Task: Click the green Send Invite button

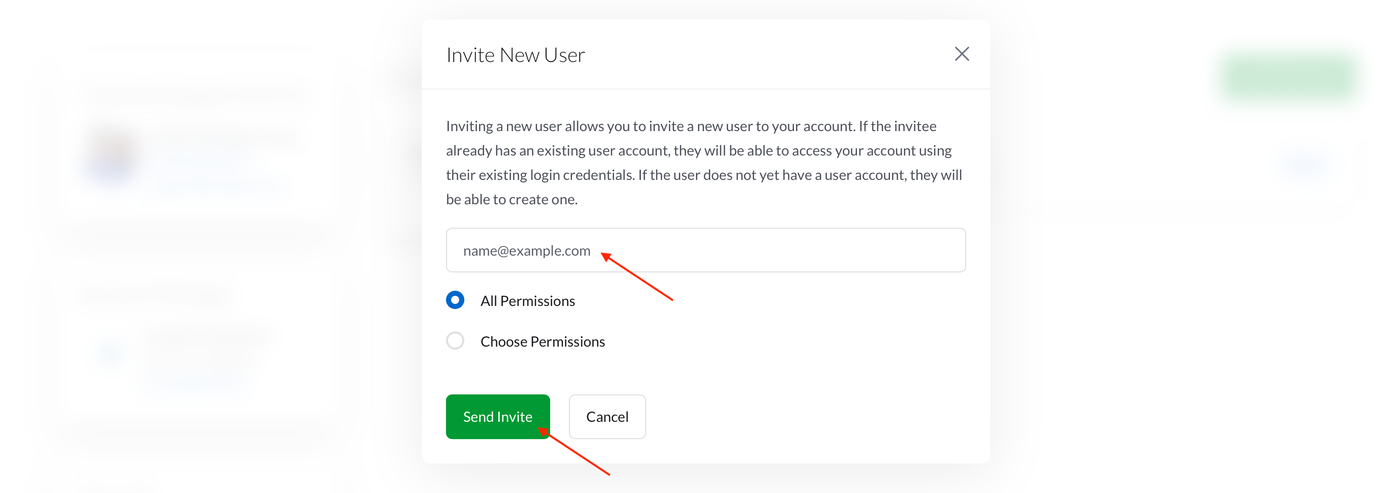Action: coord(497,416)
